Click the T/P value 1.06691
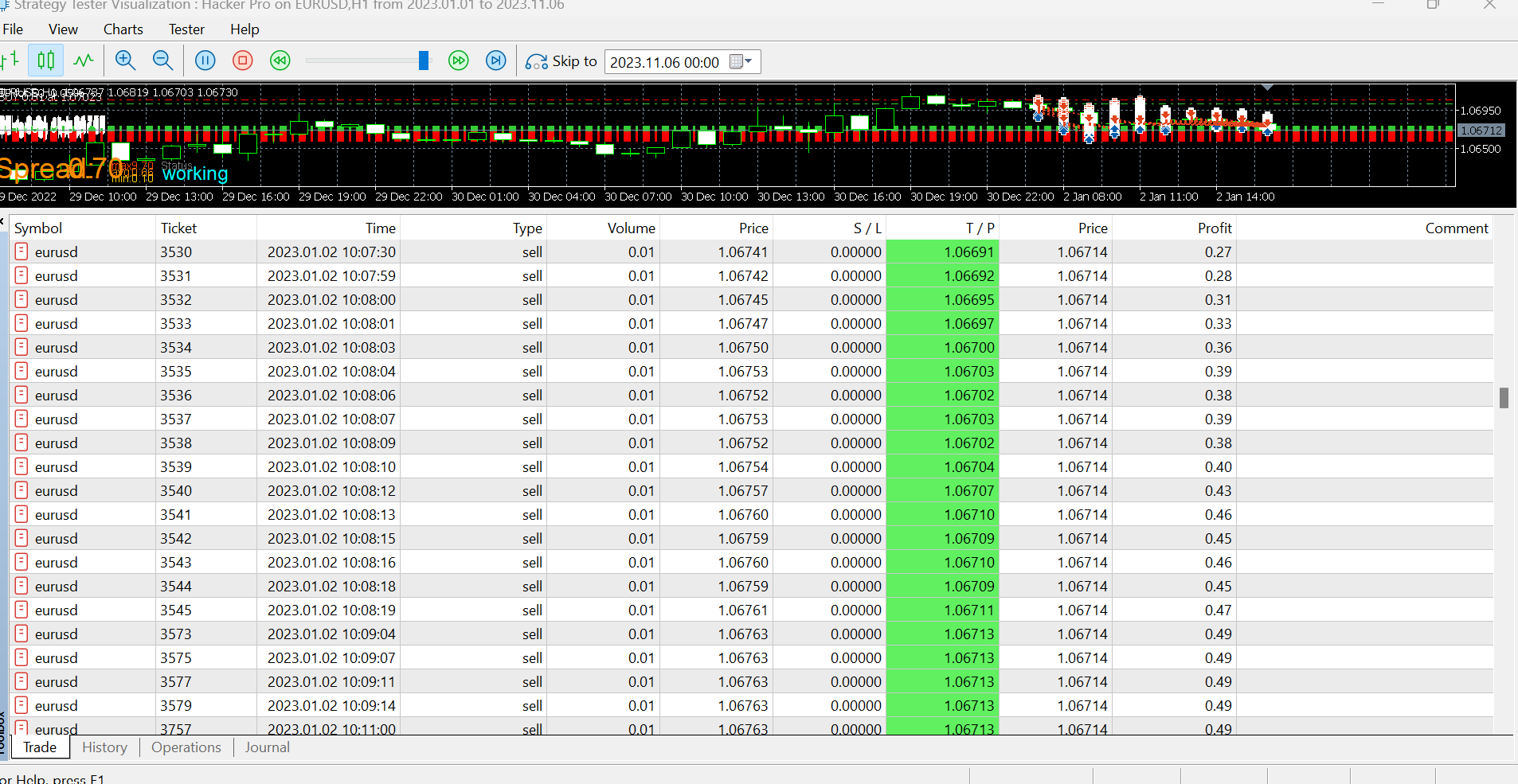 coord(968,252)
